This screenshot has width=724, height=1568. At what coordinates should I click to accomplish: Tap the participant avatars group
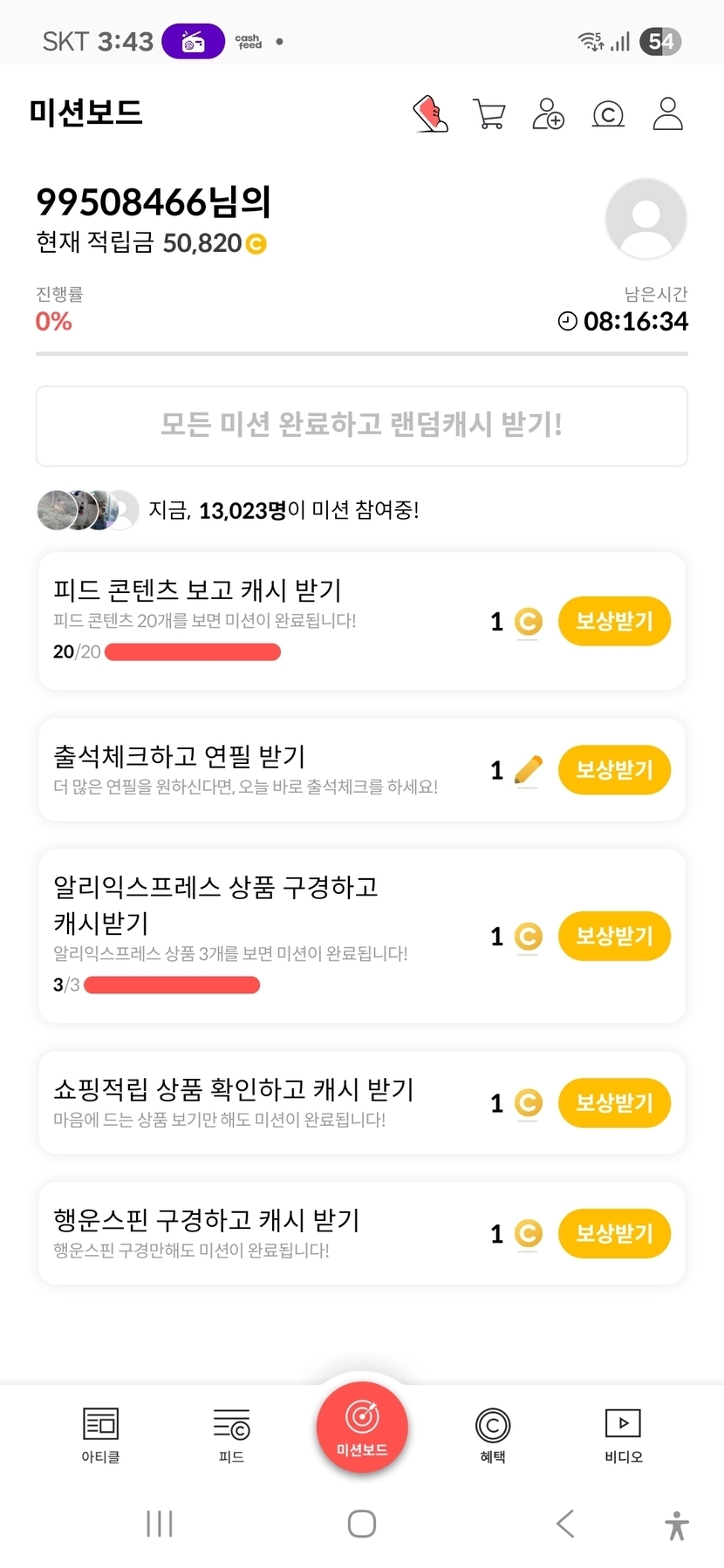[88, 510]
